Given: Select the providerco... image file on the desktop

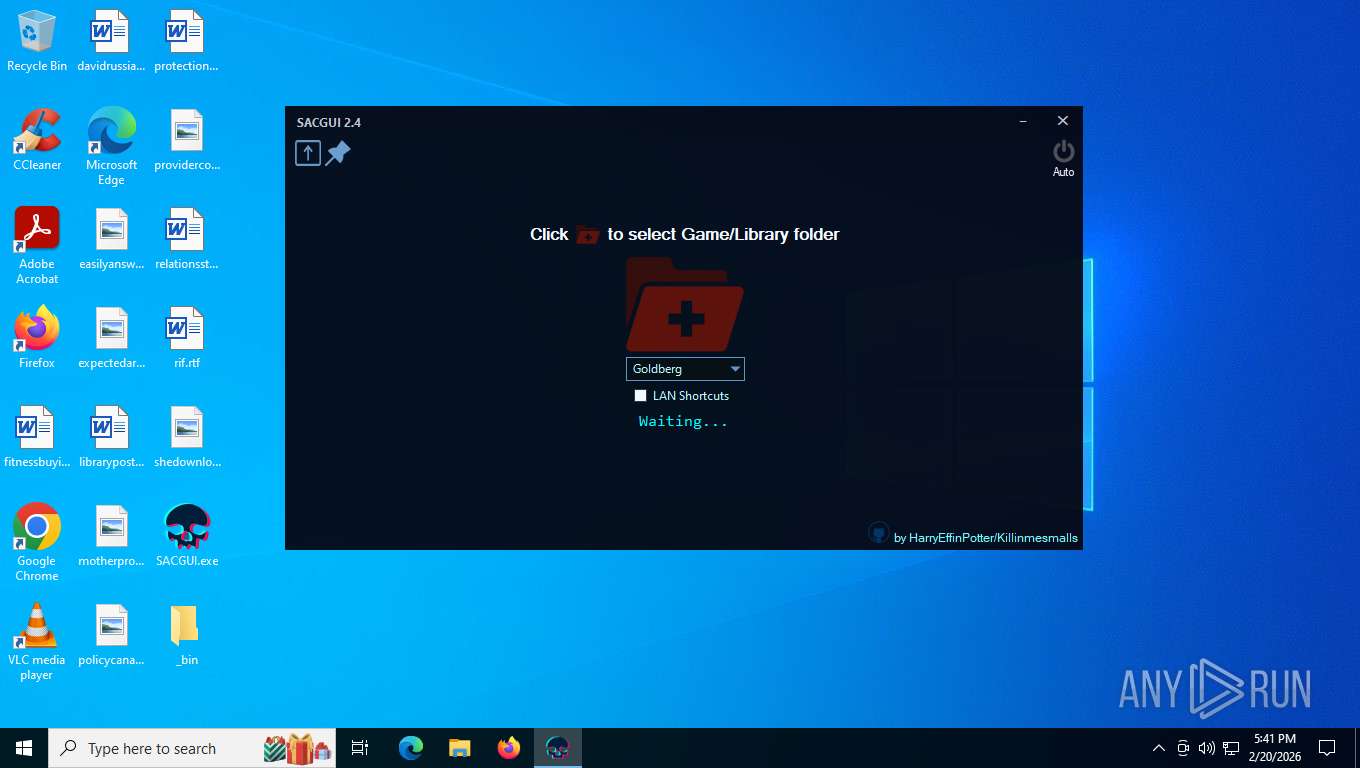Looking at the screenshot, I should pos(187,140).
